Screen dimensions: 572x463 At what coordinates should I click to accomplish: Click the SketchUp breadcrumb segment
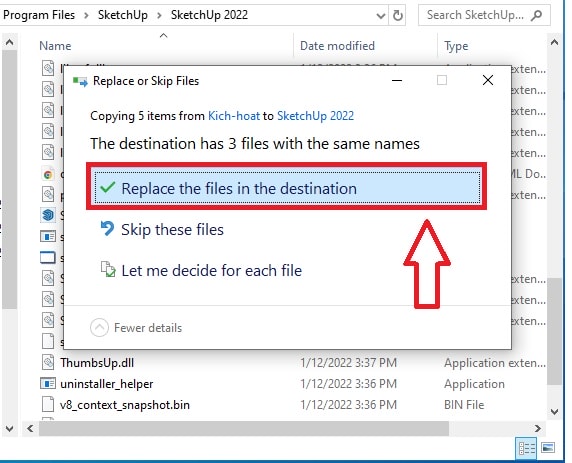[x=123, y=15]
